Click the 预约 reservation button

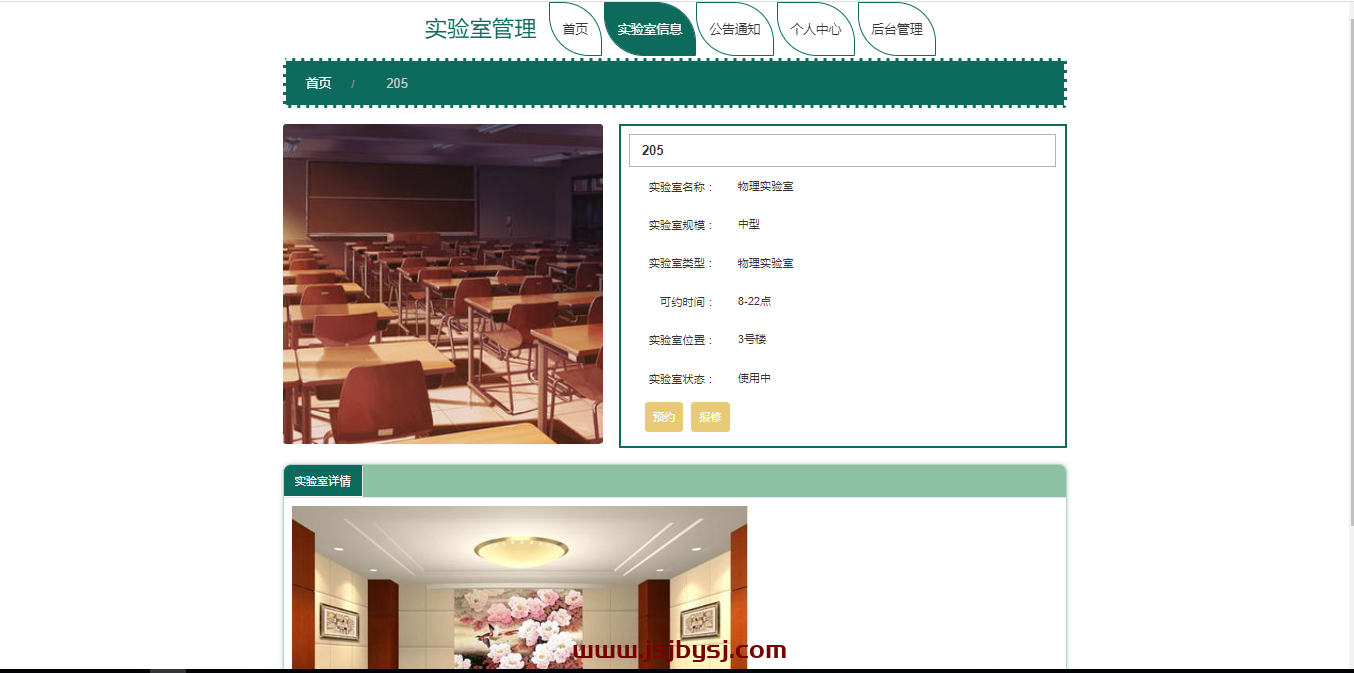click(664, 417)
